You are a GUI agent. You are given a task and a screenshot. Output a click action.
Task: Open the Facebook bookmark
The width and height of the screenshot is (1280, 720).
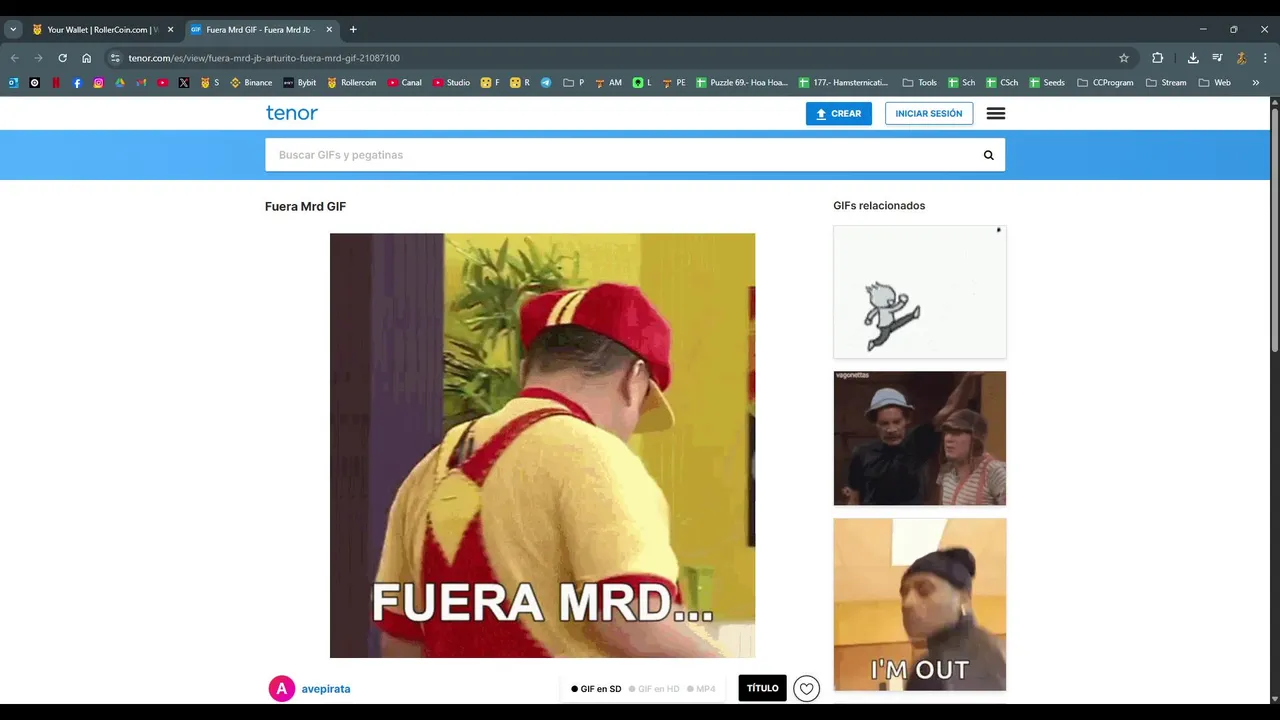pos(77,83)
